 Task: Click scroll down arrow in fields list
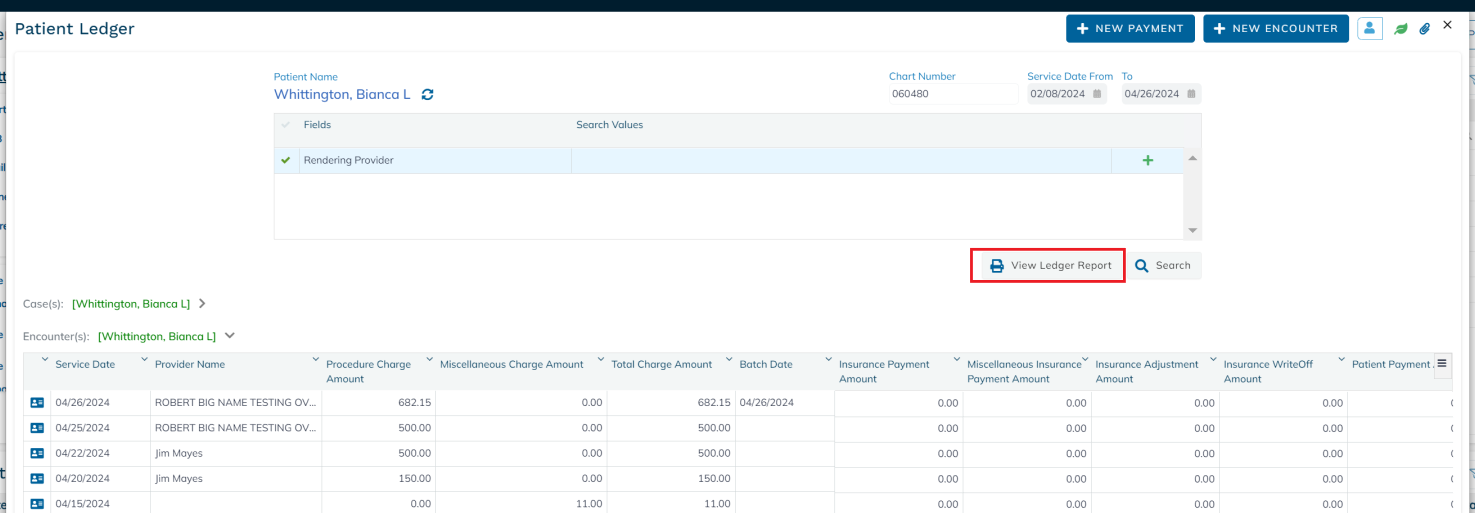[x=1192, y=230]
